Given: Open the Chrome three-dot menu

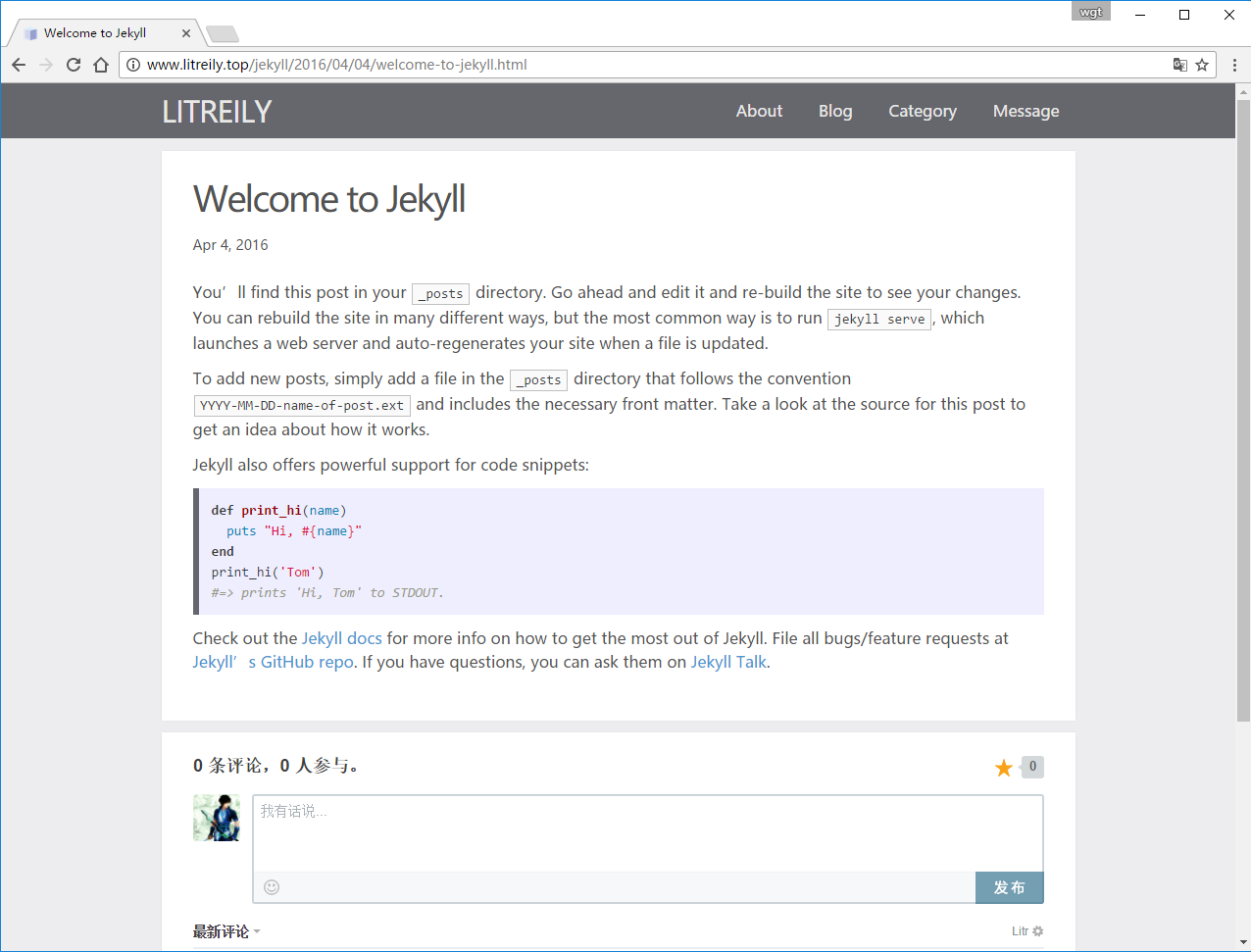Looking at the screenshot, I should [1234, 65].
